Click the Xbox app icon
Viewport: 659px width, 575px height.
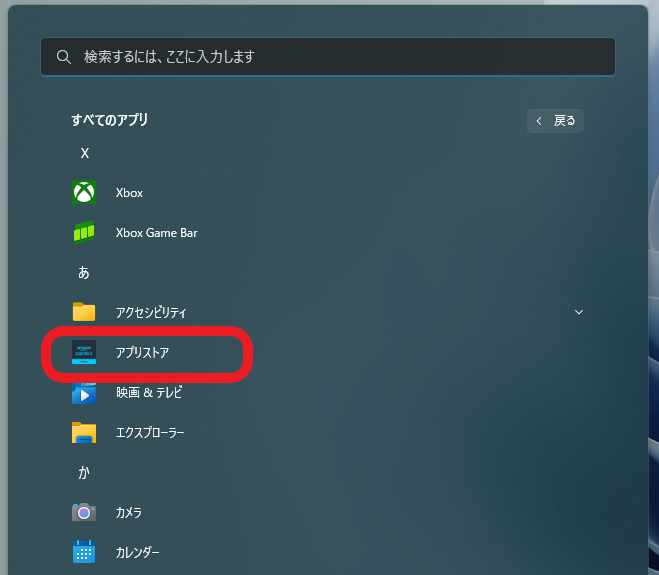point(84,193)
